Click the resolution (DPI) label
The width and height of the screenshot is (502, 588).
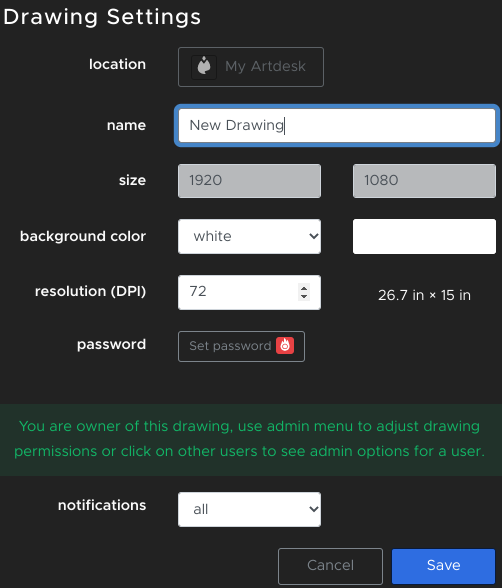pos(90,291)
